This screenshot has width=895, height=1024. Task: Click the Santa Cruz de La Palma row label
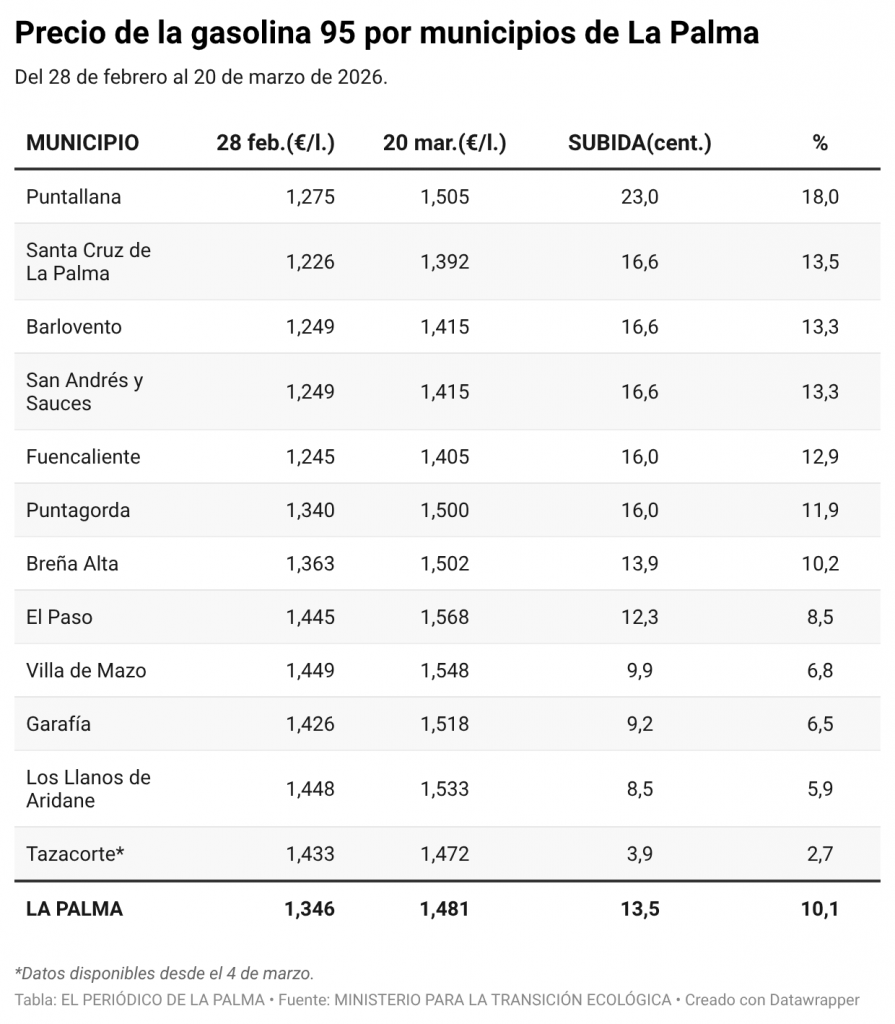pyautogui.click(x=88, y=262)
